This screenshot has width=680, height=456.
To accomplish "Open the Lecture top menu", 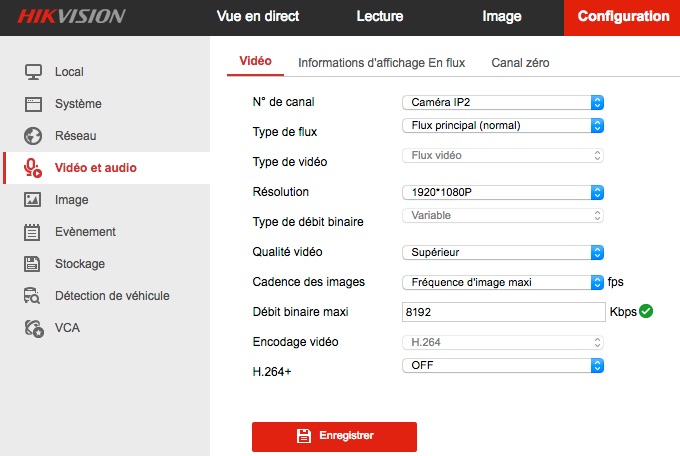I will (379, 17).
